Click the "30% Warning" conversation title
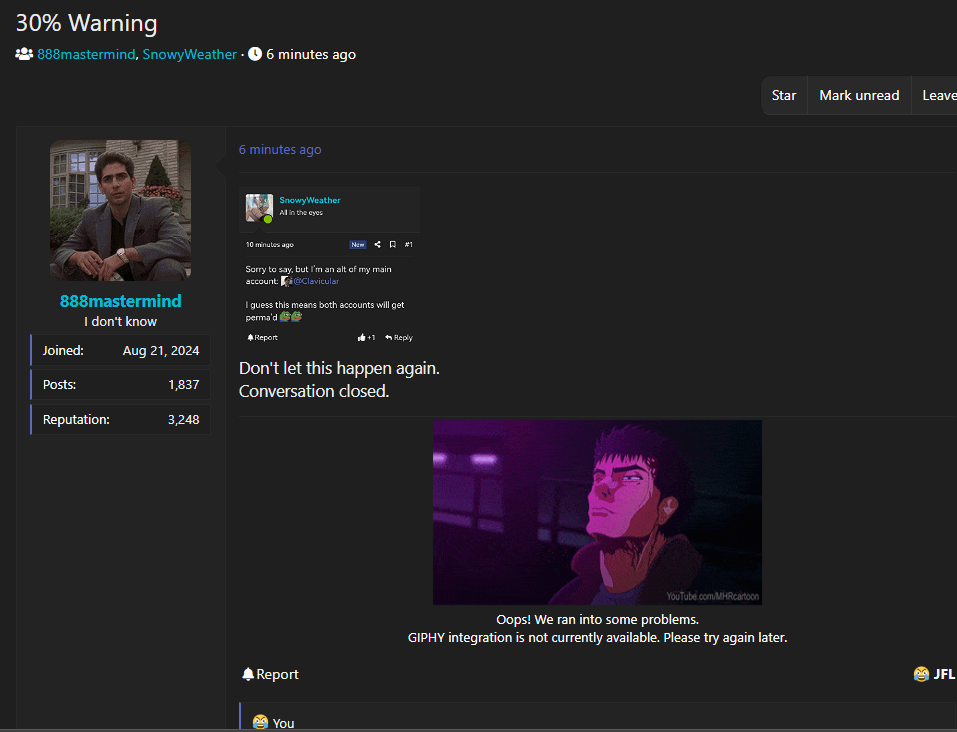 click(86, 23)
